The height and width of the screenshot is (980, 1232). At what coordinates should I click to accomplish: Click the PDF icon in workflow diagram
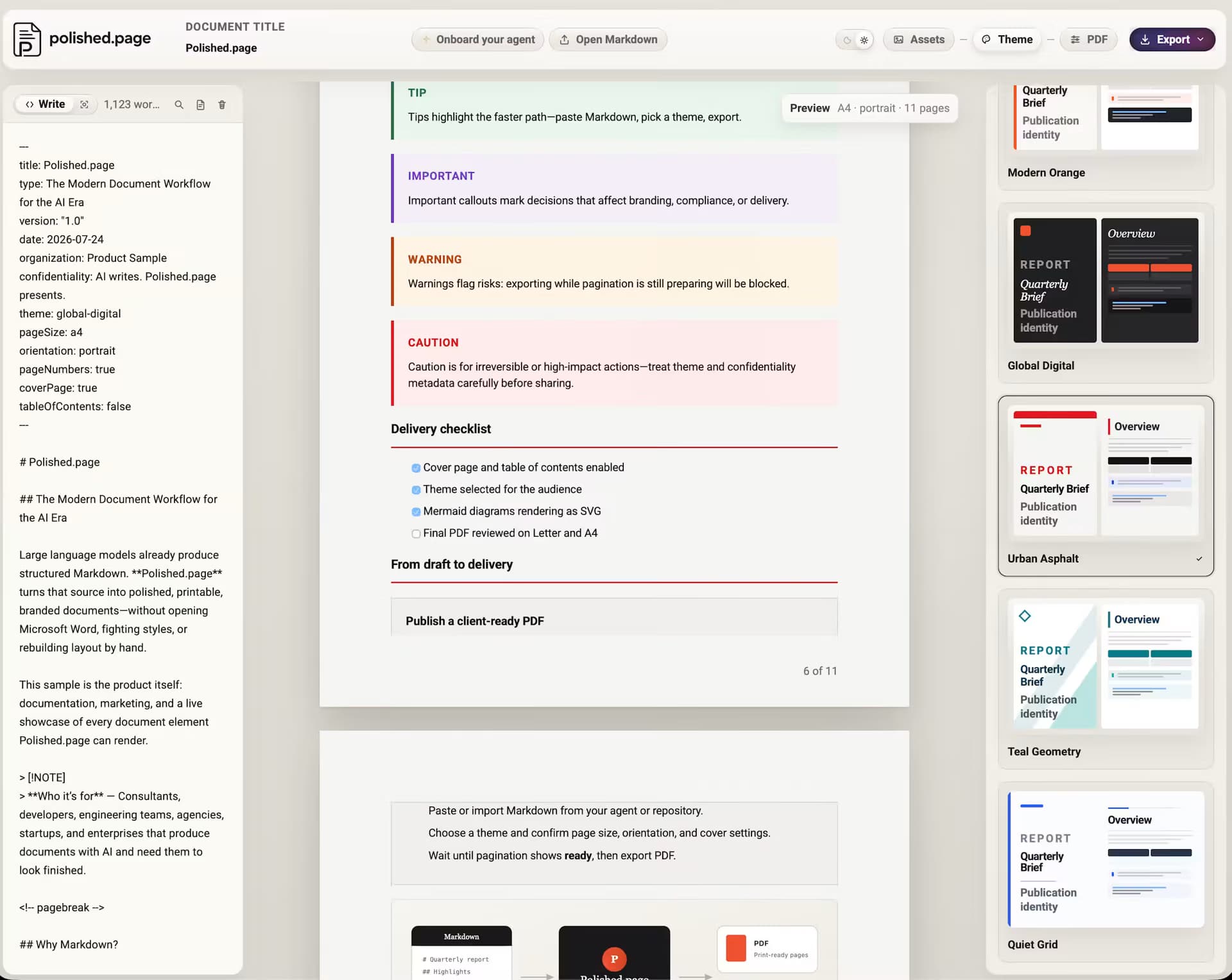735,948
